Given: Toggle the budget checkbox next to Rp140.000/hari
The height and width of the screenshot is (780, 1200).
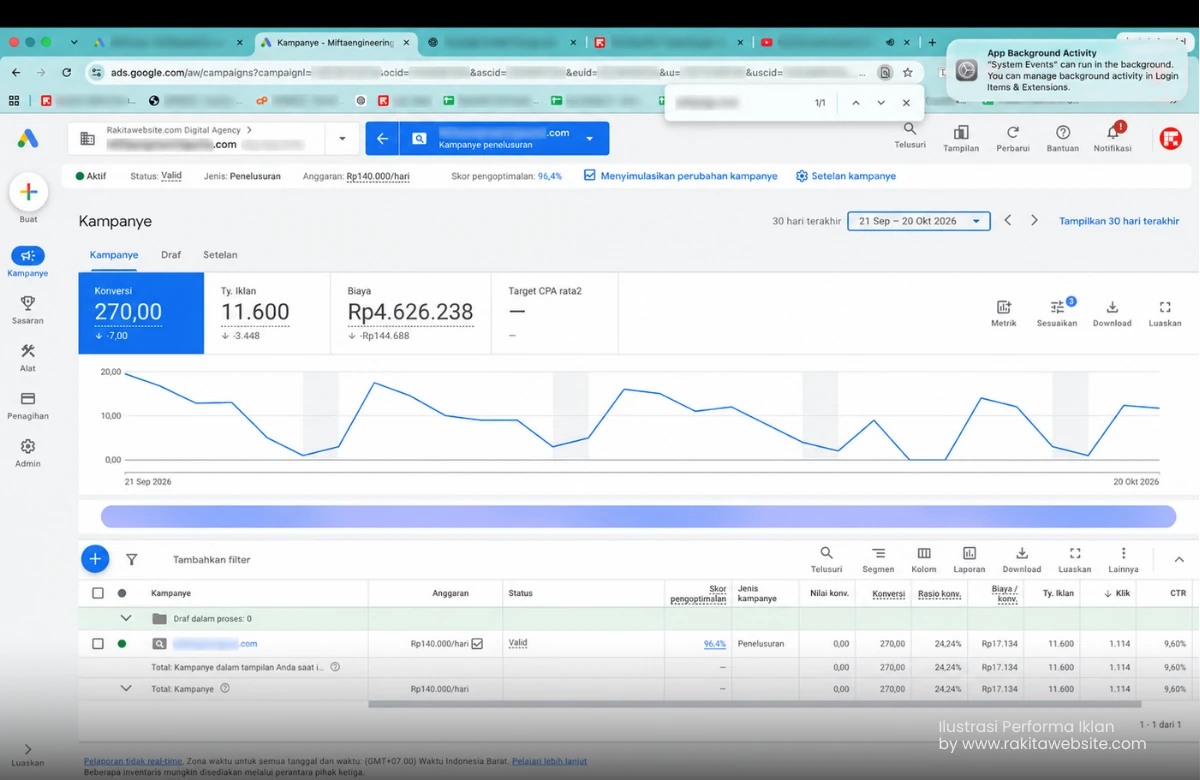Looking at the screenshot, I should (477, 644).
